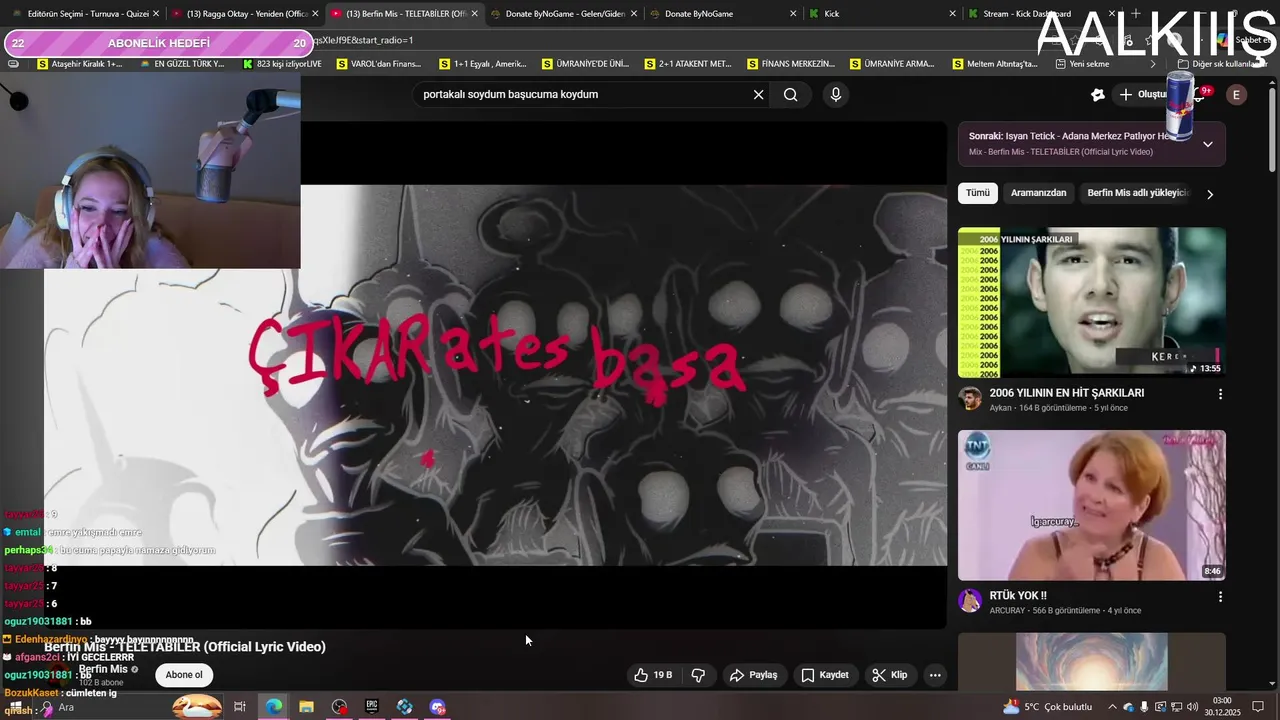Open EN GÜZEL TÜRK bookmark
1280x720 pixels.
pyautogui.click(x=182, y=64)
